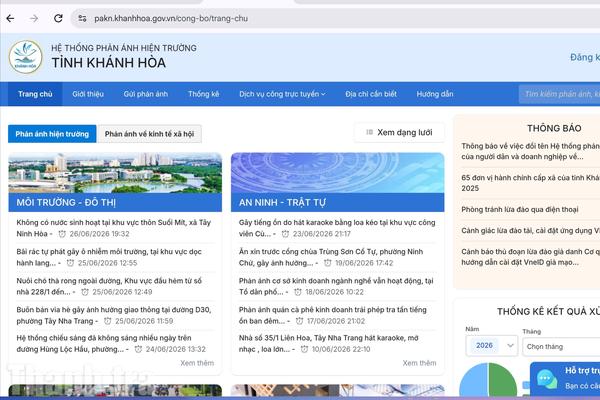
Task: Open An ninh - Trật tự category heading
Action: coord(282,202)
